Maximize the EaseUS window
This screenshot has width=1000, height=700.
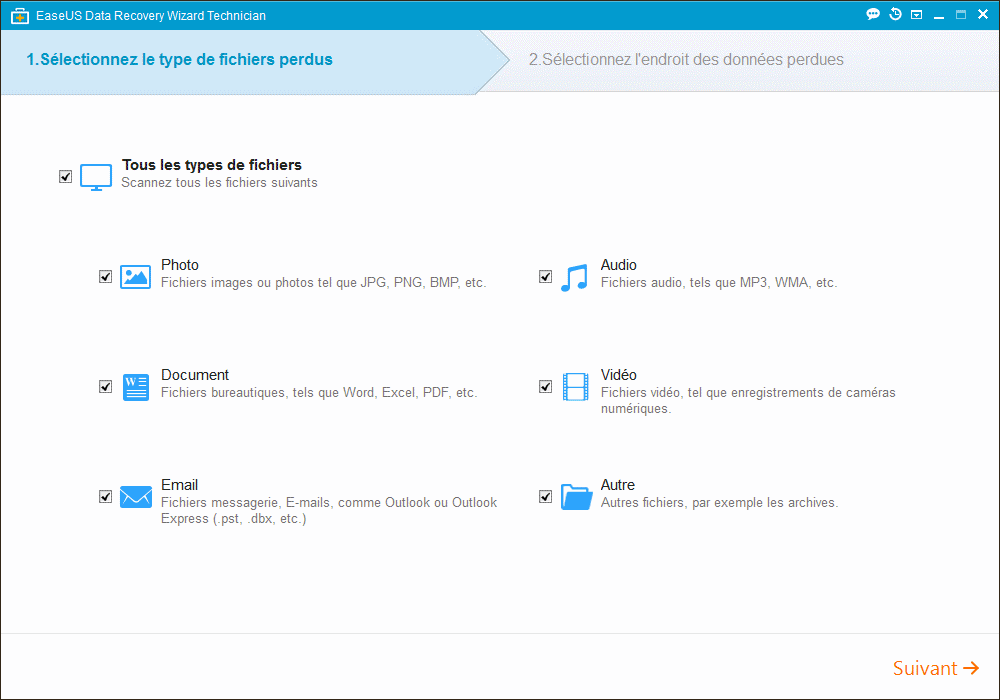[960, 15]
